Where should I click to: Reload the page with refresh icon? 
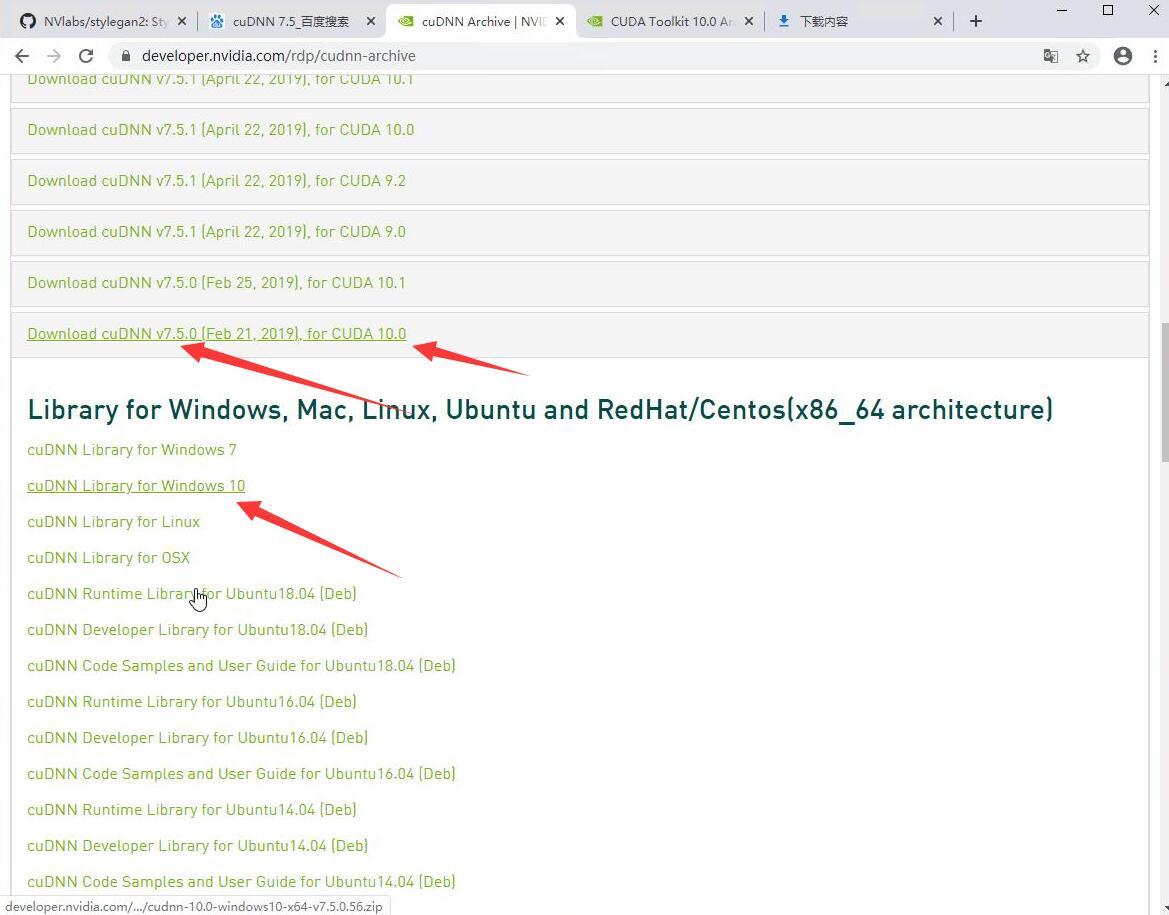[x=86, y=56]
